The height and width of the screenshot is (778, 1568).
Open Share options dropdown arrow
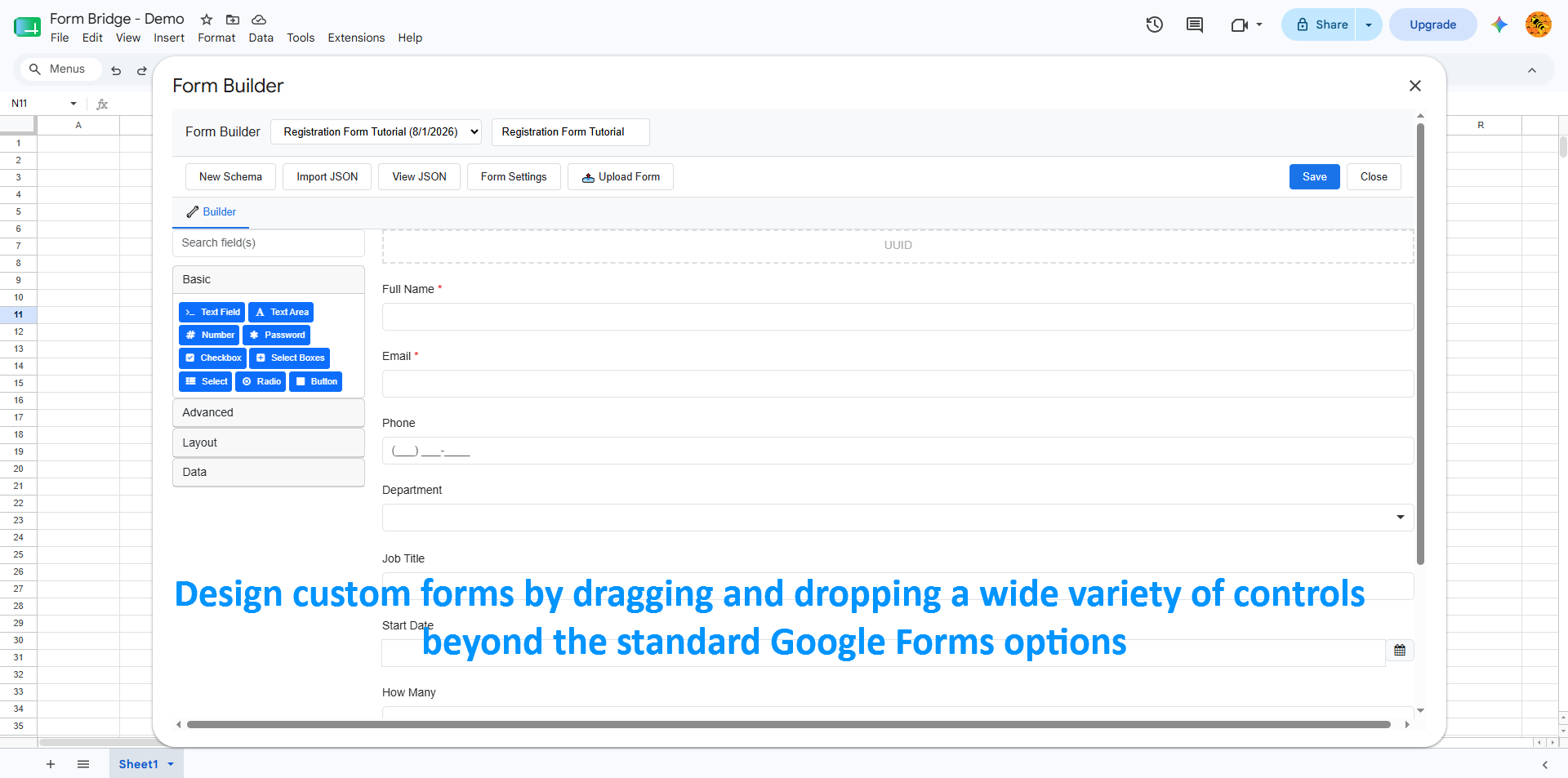pos(1369,24)
